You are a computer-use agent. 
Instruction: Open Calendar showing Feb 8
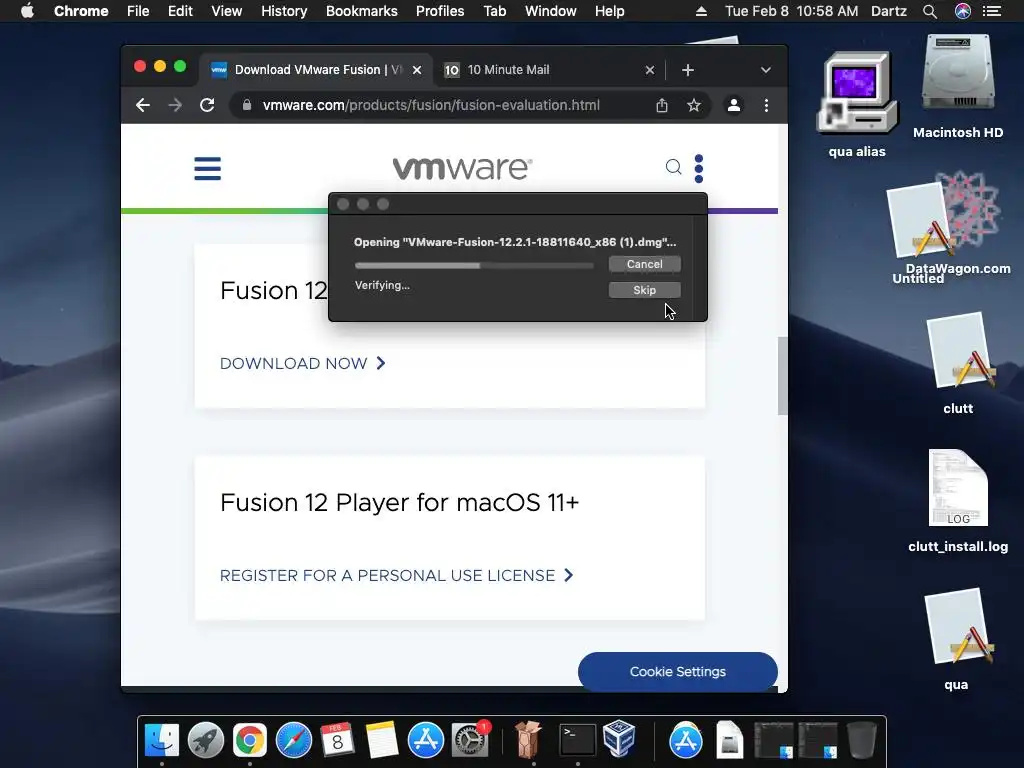[337, 741]
